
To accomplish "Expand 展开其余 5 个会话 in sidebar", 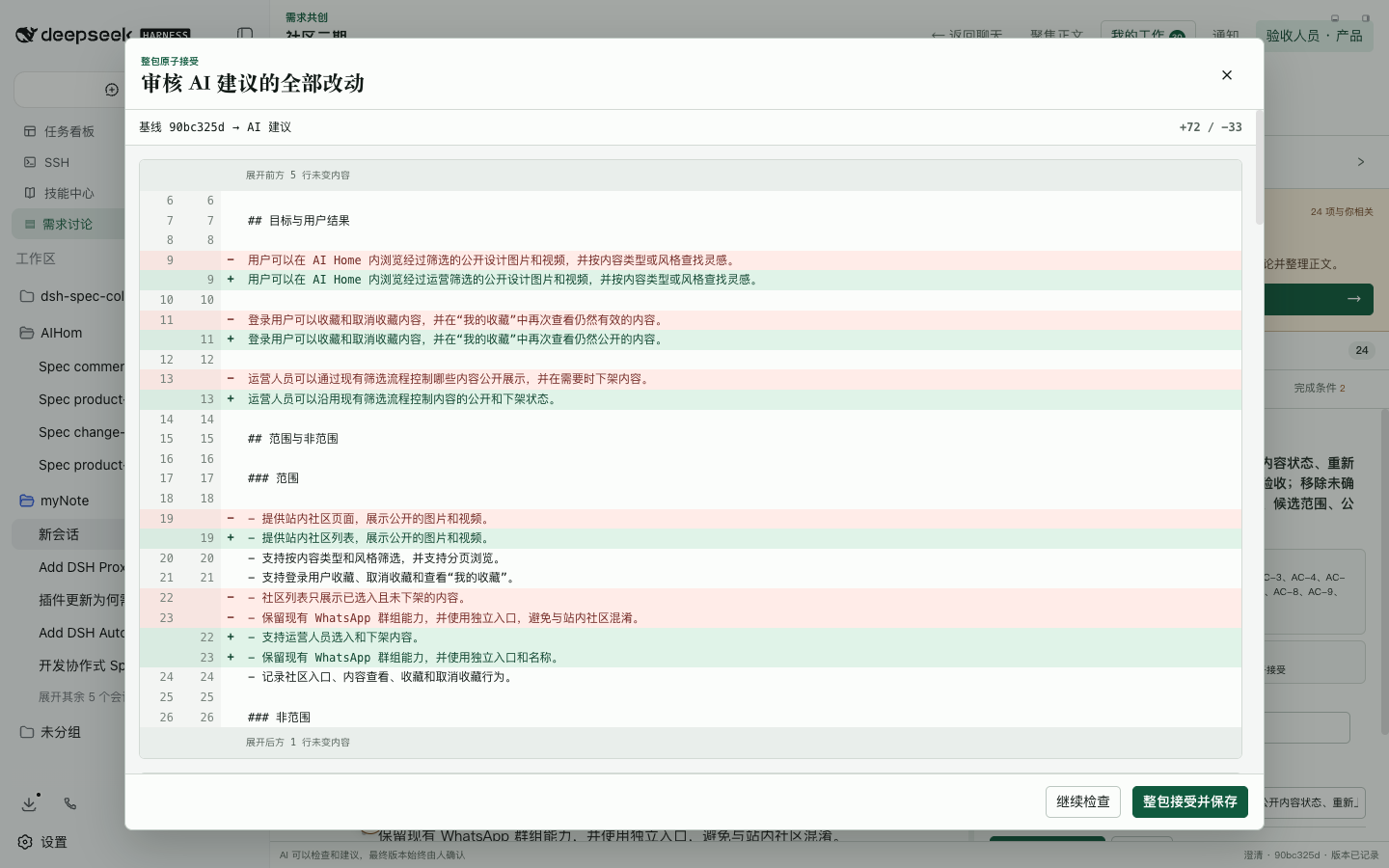I will [x=81, y=697].
